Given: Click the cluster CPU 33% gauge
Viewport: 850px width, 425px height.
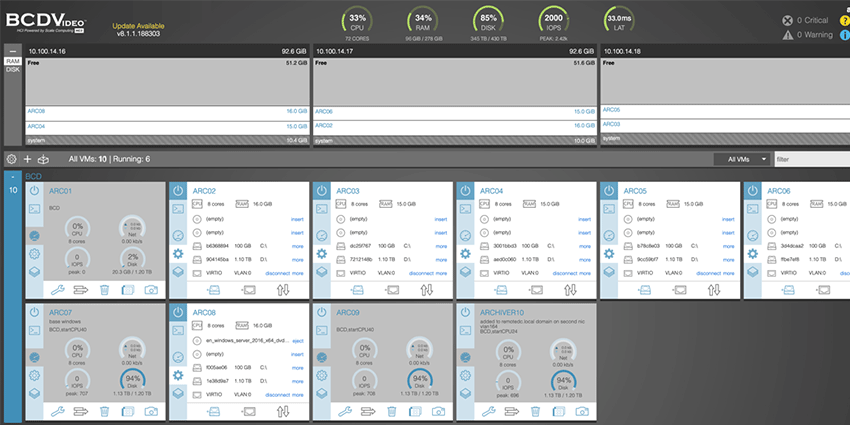Looking at the screenshot, I should coord(357,21).
